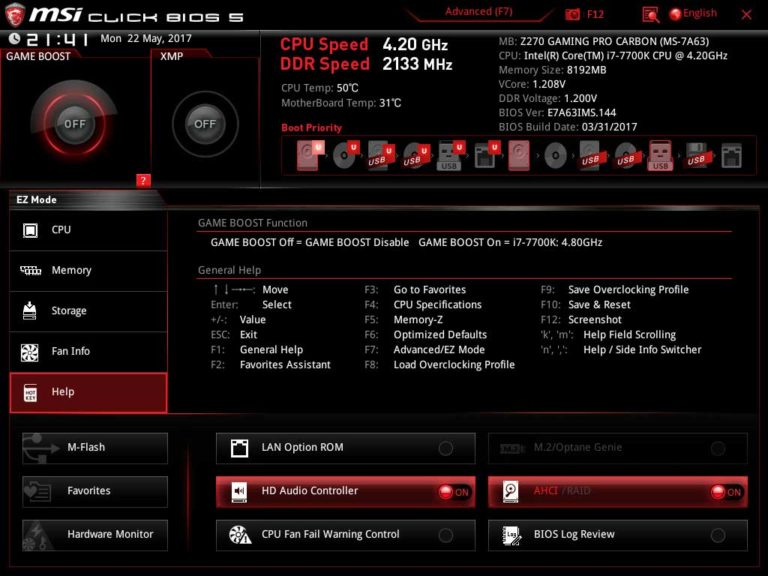Viewport: 768px width, 576px height.
Task: Click the F10: Save & Reset help entry
Action: tap(586, 305)
